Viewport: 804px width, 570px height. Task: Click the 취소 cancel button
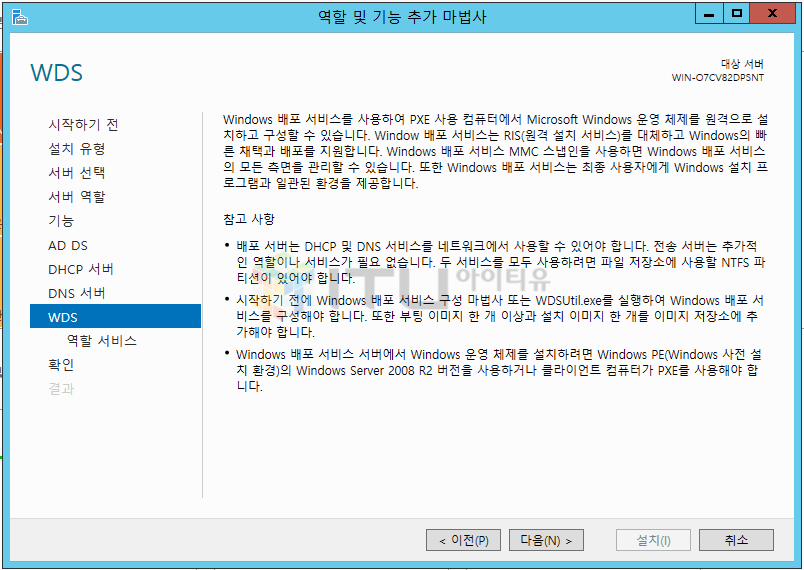pos(736,540)
